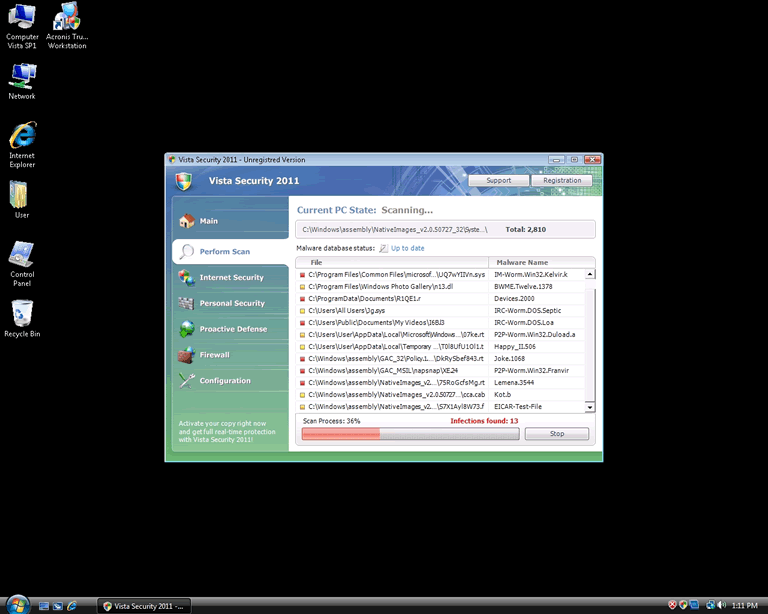Click the Personal Security wall icon
The width and height of the screenshot is (768, 614).
click(186, 303)
